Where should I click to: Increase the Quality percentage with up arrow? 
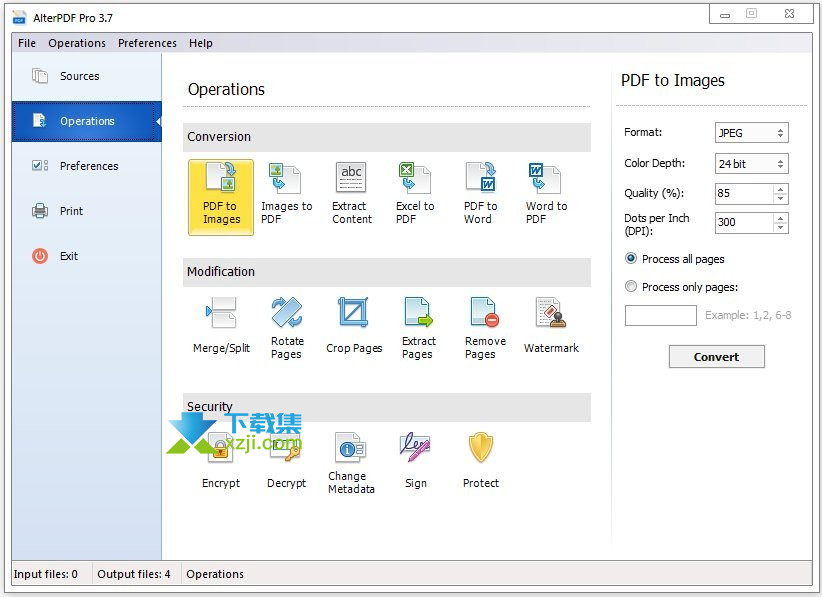781,189
